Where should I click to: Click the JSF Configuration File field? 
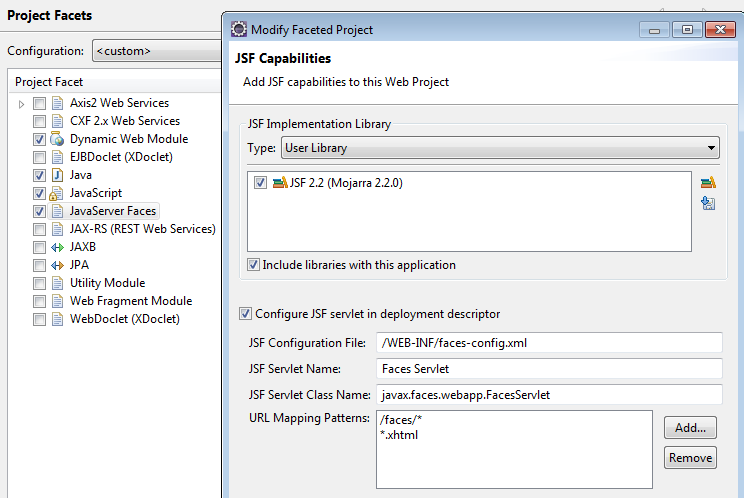point(549,343)
